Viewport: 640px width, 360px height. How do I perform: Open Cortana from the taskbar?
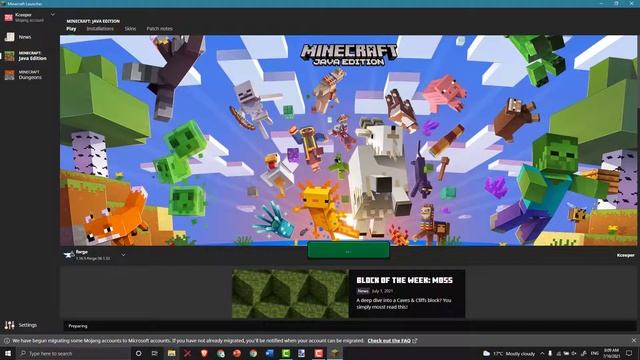[138, 353]
